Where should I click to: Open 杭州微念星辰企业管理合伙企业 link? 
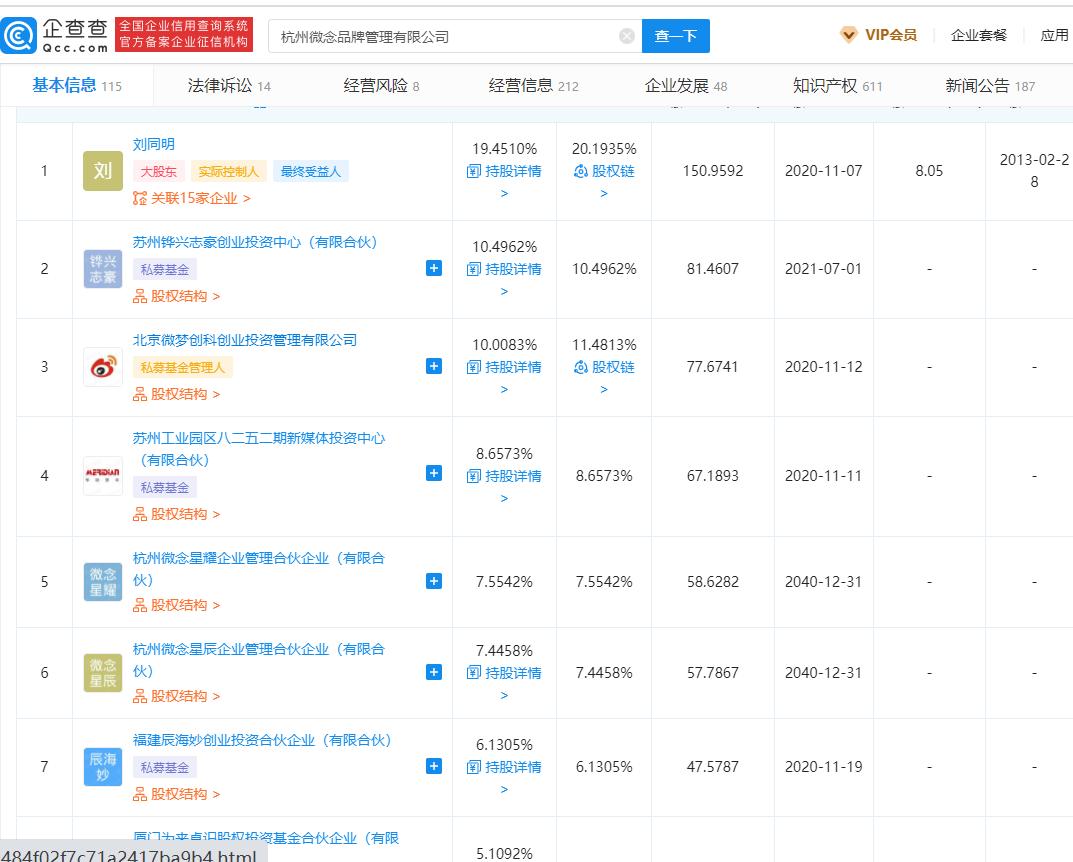coord(259,659)
